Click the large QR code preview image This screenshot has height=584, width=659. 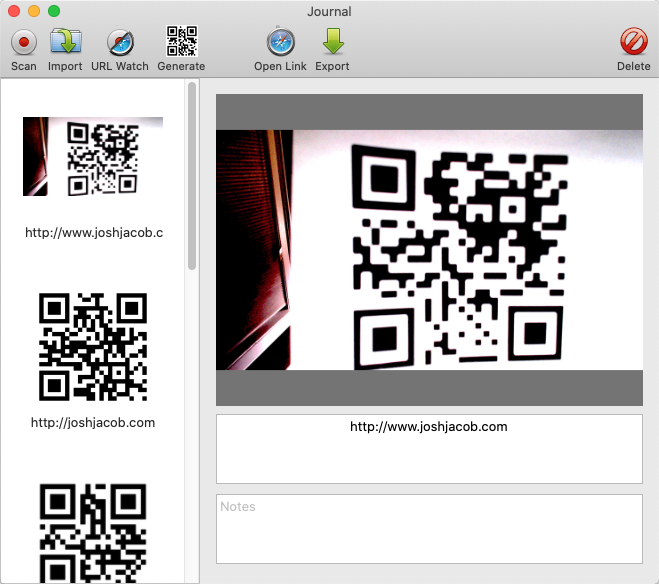[x=429, y=250]
